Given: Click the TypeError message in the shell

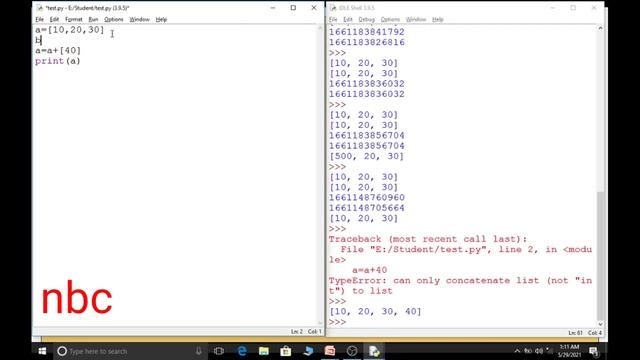Looking at the screenshot, I should pyautogui.click(x=460, y=286).
